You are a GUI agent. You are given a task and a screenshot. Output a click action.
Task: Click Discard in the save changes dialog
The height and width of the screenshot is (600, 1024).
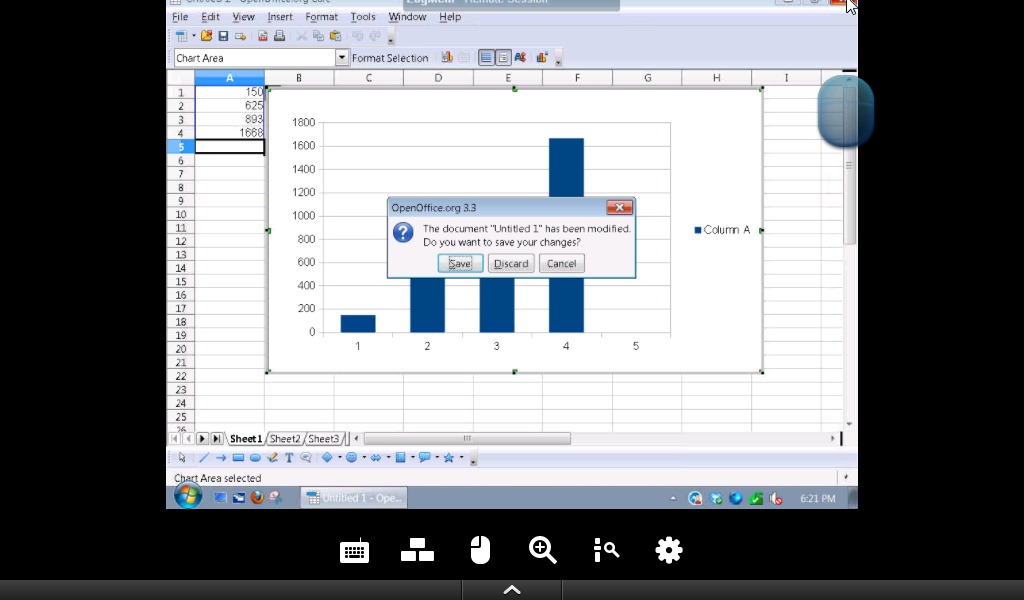point(511,264)
